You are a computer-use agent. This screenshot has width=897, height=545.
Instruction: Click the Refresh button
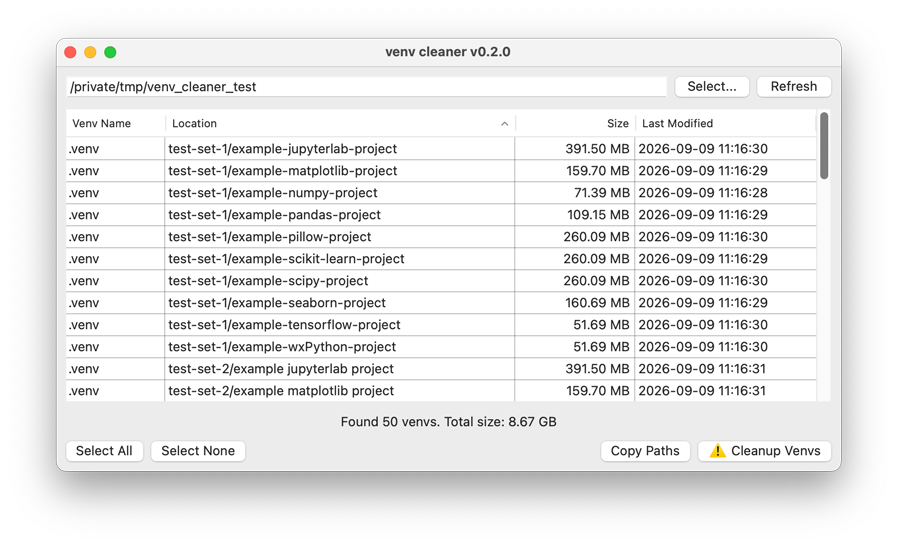click(x=793, y=86)
